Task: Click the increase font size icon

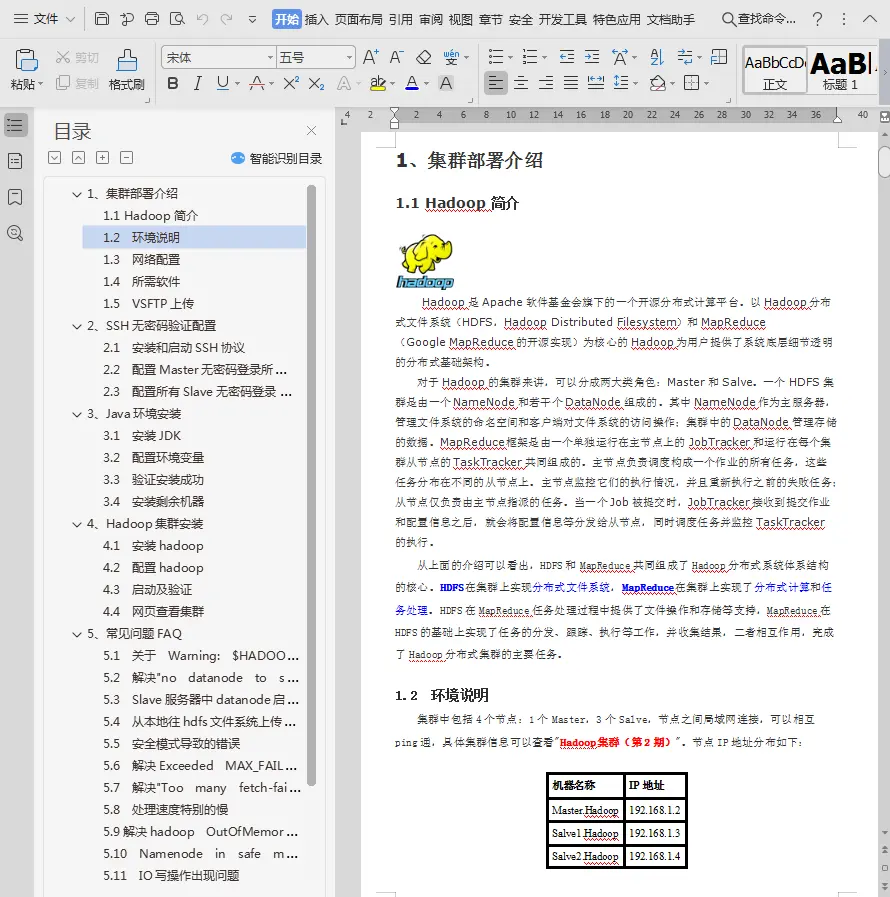Action: tap(370, 58)
